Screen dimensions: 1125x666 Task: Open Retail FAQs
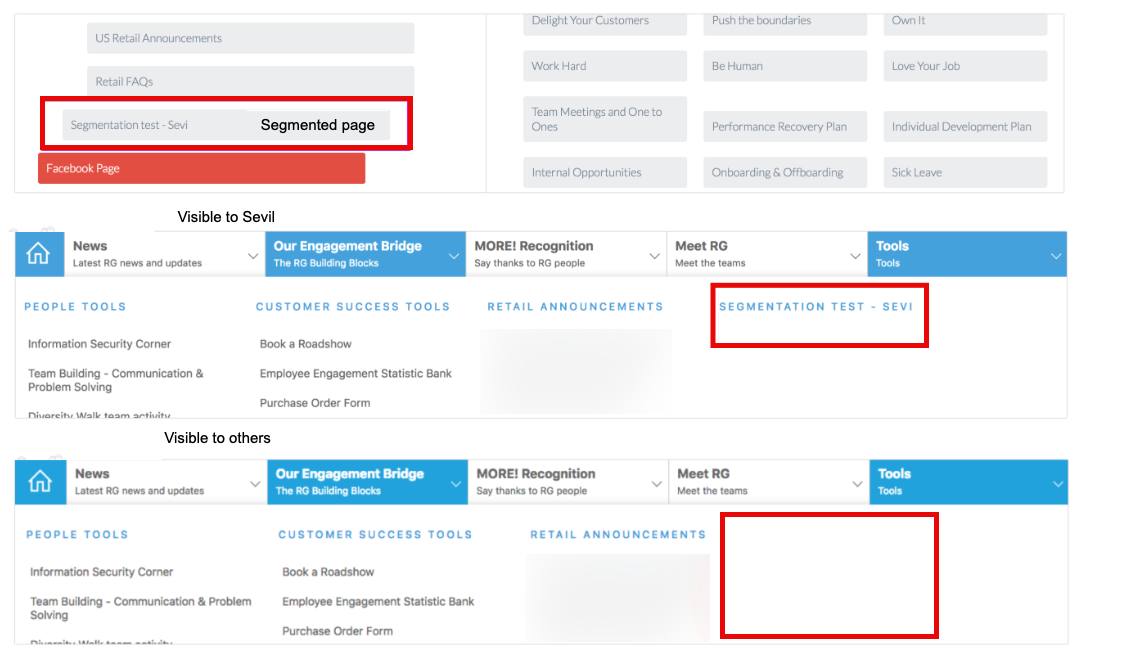(250, 81)
